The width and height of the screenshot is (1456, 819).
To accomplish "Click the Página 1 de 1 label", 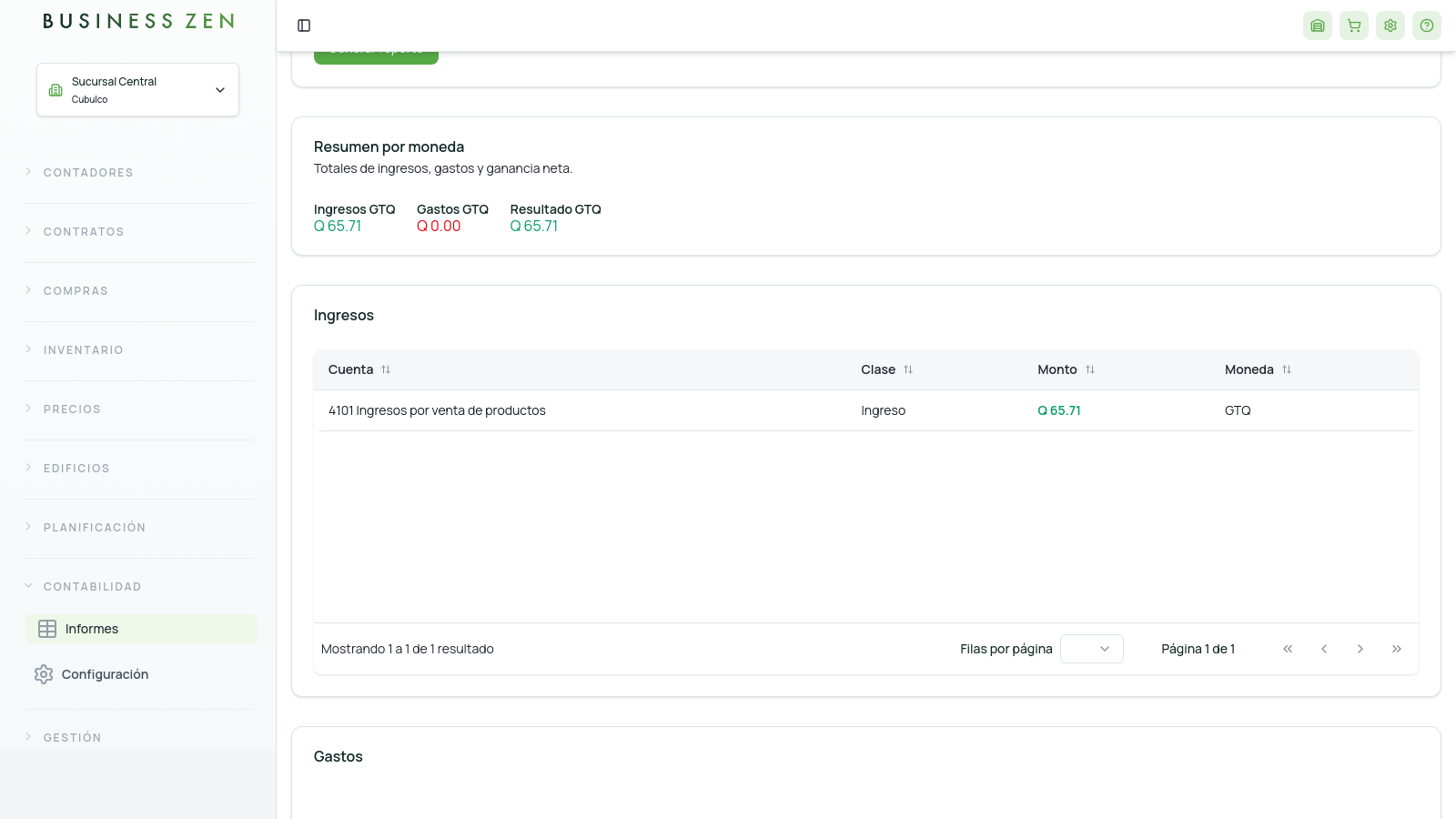I will point(1198,649).
